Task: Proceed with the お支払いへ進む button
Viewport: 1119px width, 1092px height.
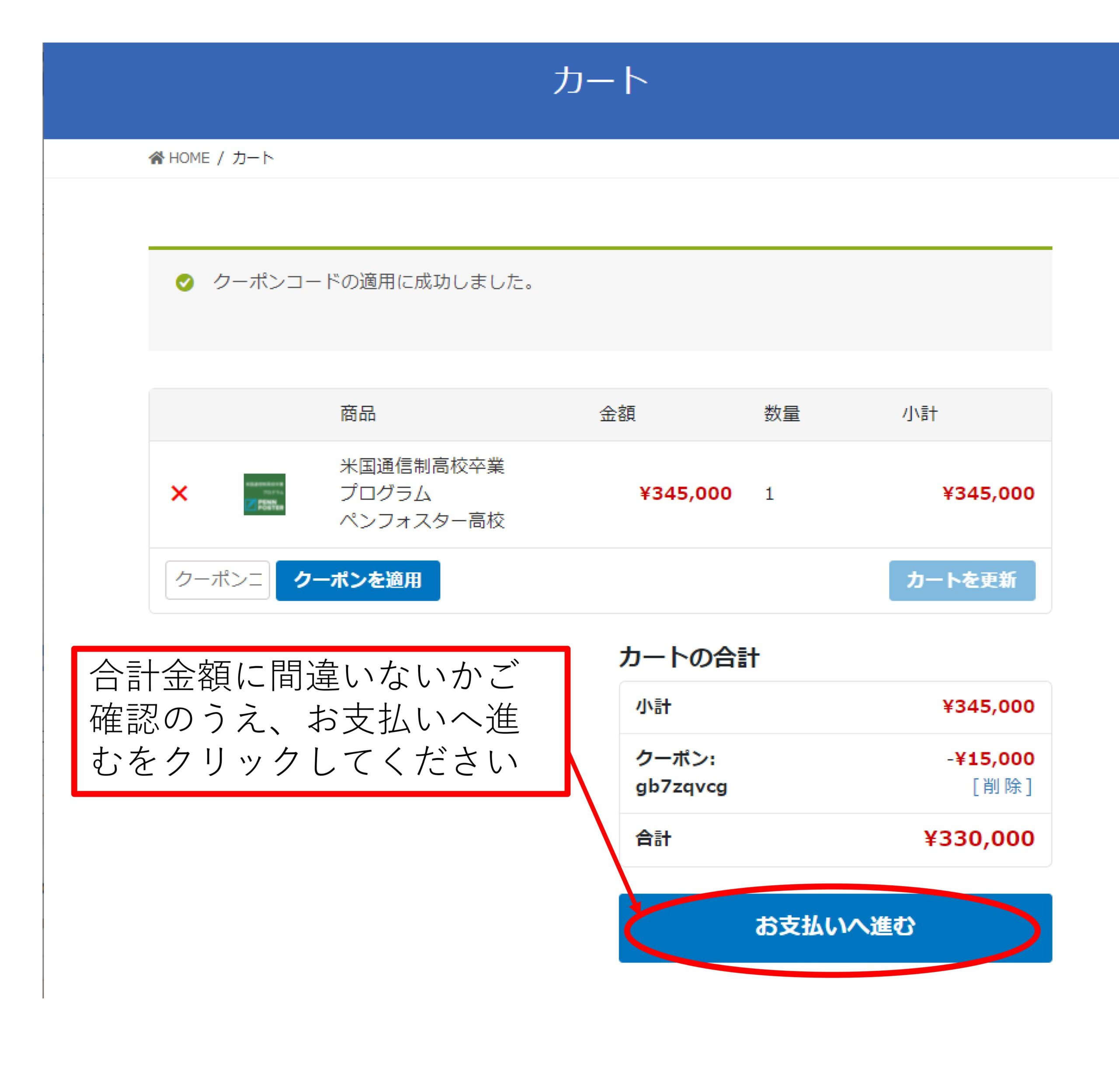Action: tap(835, 927)
